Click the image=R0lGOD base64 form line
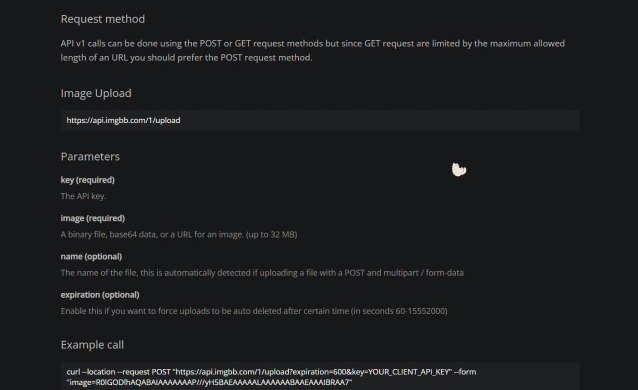Screen dimensions: 638x390 pyautogui.click(x=209, y=382)
